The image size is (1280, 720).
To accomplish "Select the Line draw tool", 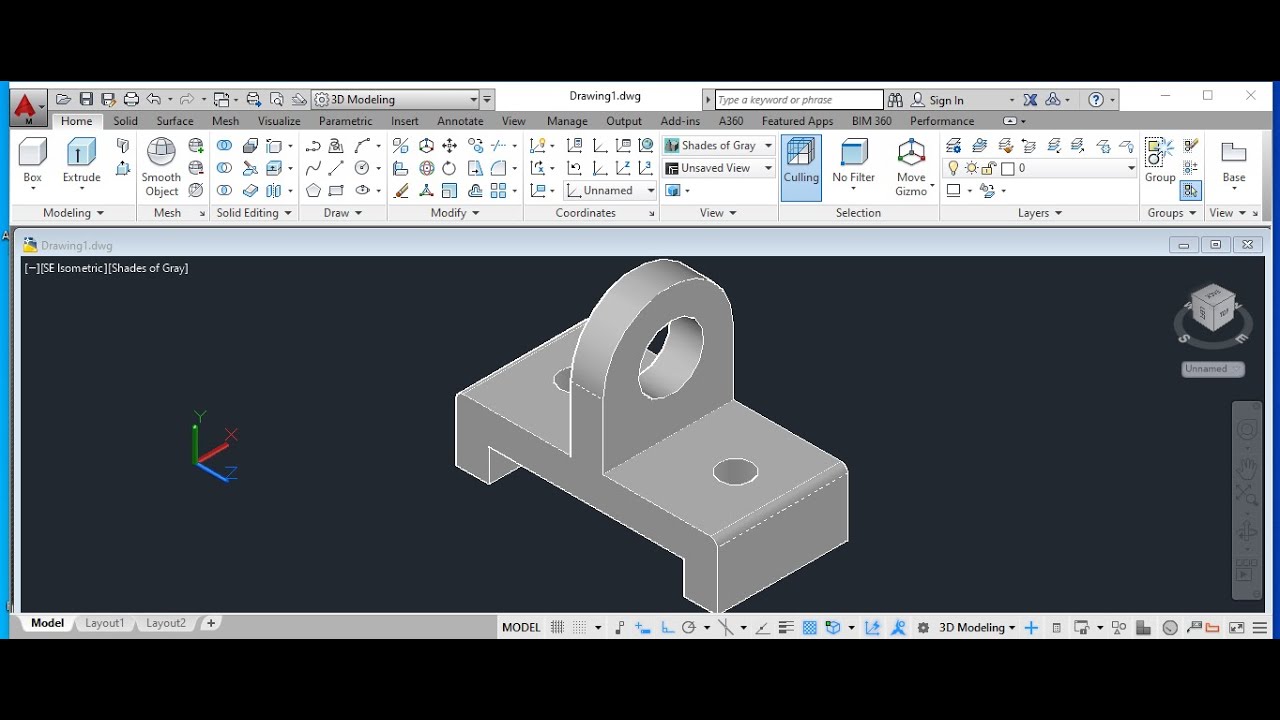I will point(336,168).
